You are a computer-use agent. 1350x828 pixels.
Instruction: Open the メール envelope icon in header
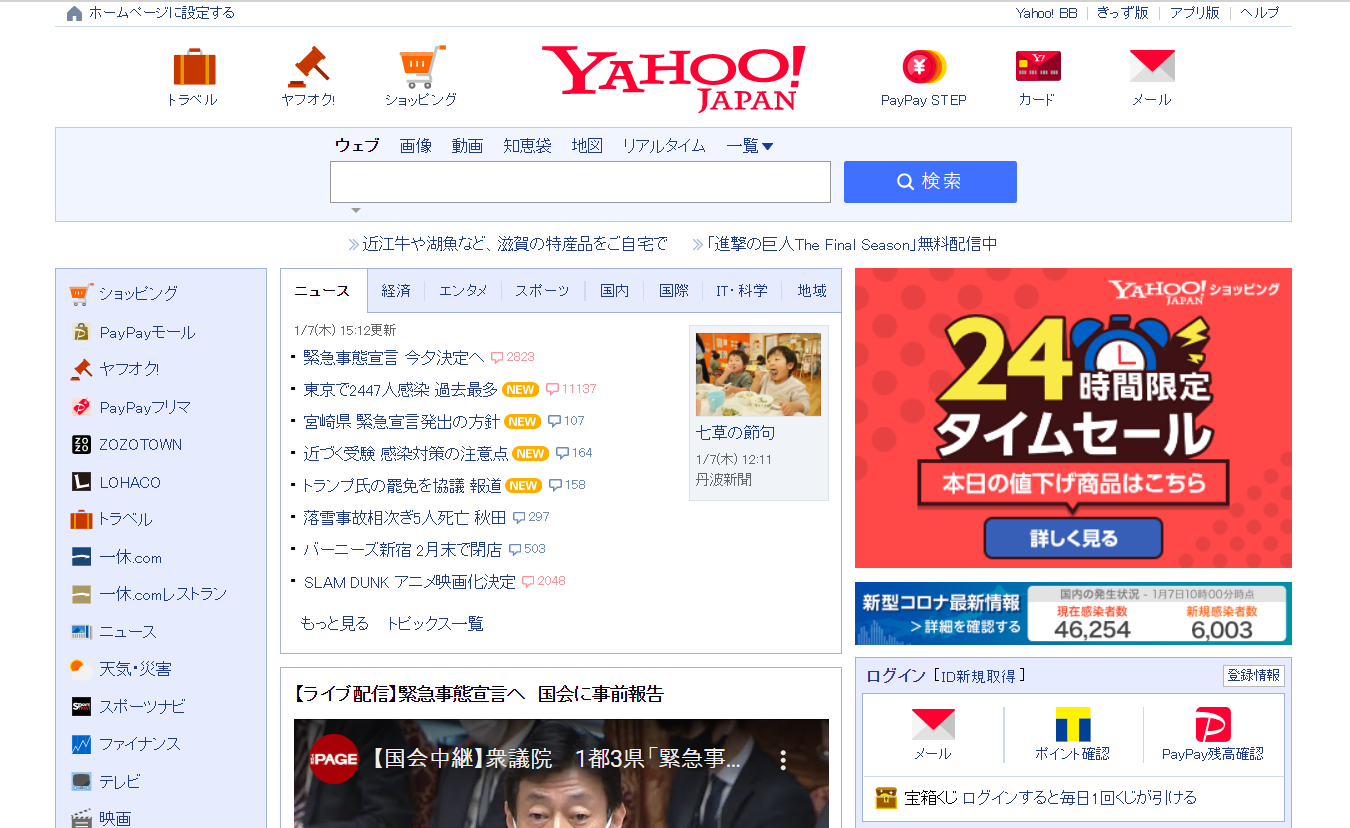coord(1152,67)
